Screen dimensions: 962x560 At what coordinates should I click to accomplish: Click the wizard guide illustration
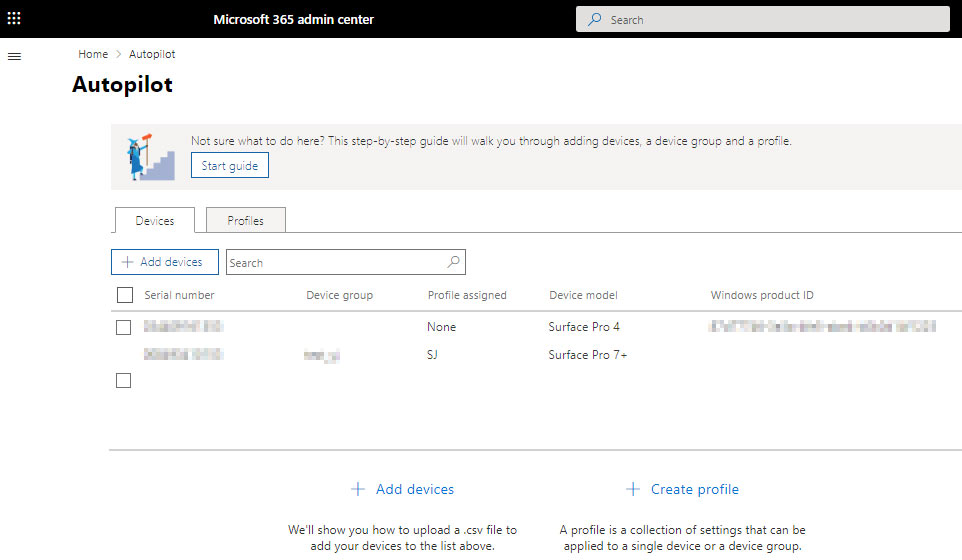[x=150, y=157]
